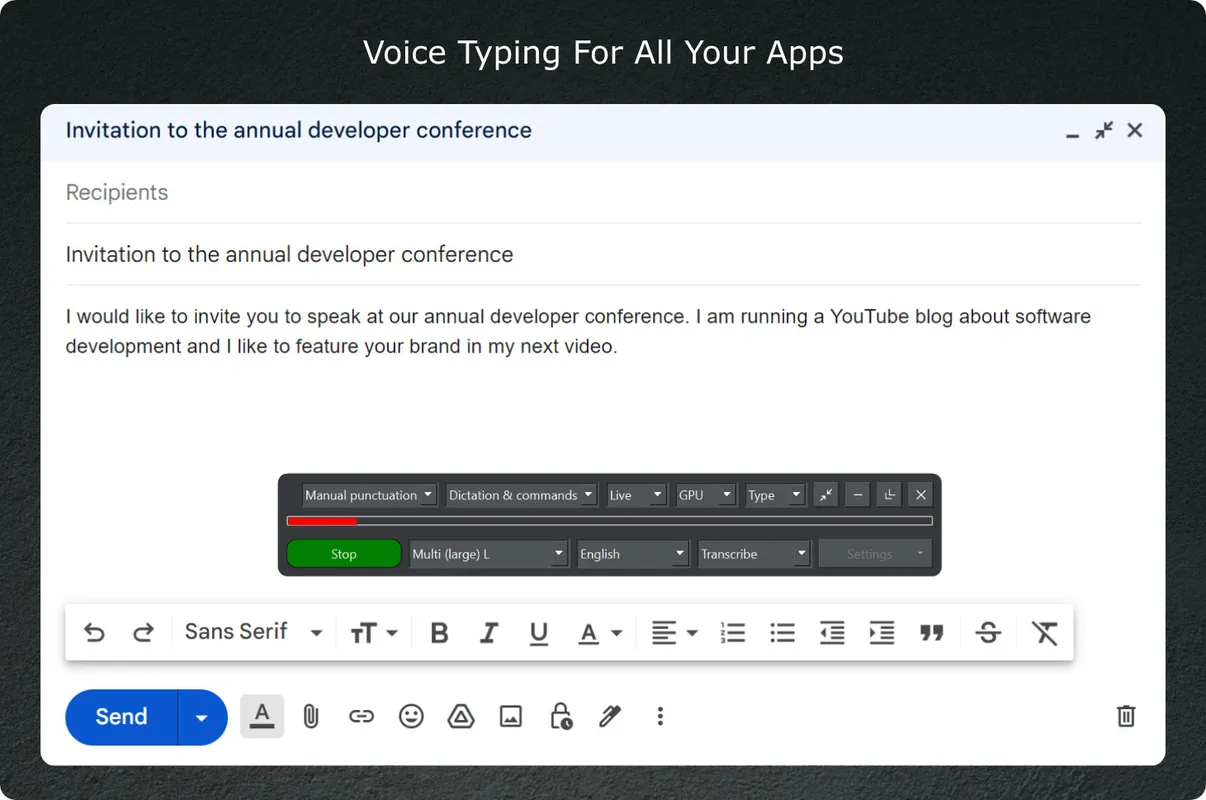Click the Recipients input field
Image resolution: width=1206 pixels, height=800 pixels.
click(x=600, y=192)
